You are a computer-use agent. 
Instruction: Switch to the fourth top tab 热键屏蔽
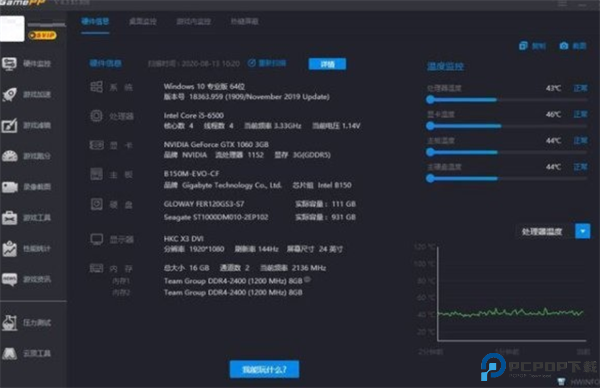pyautogui.click(x=245, y=21)
